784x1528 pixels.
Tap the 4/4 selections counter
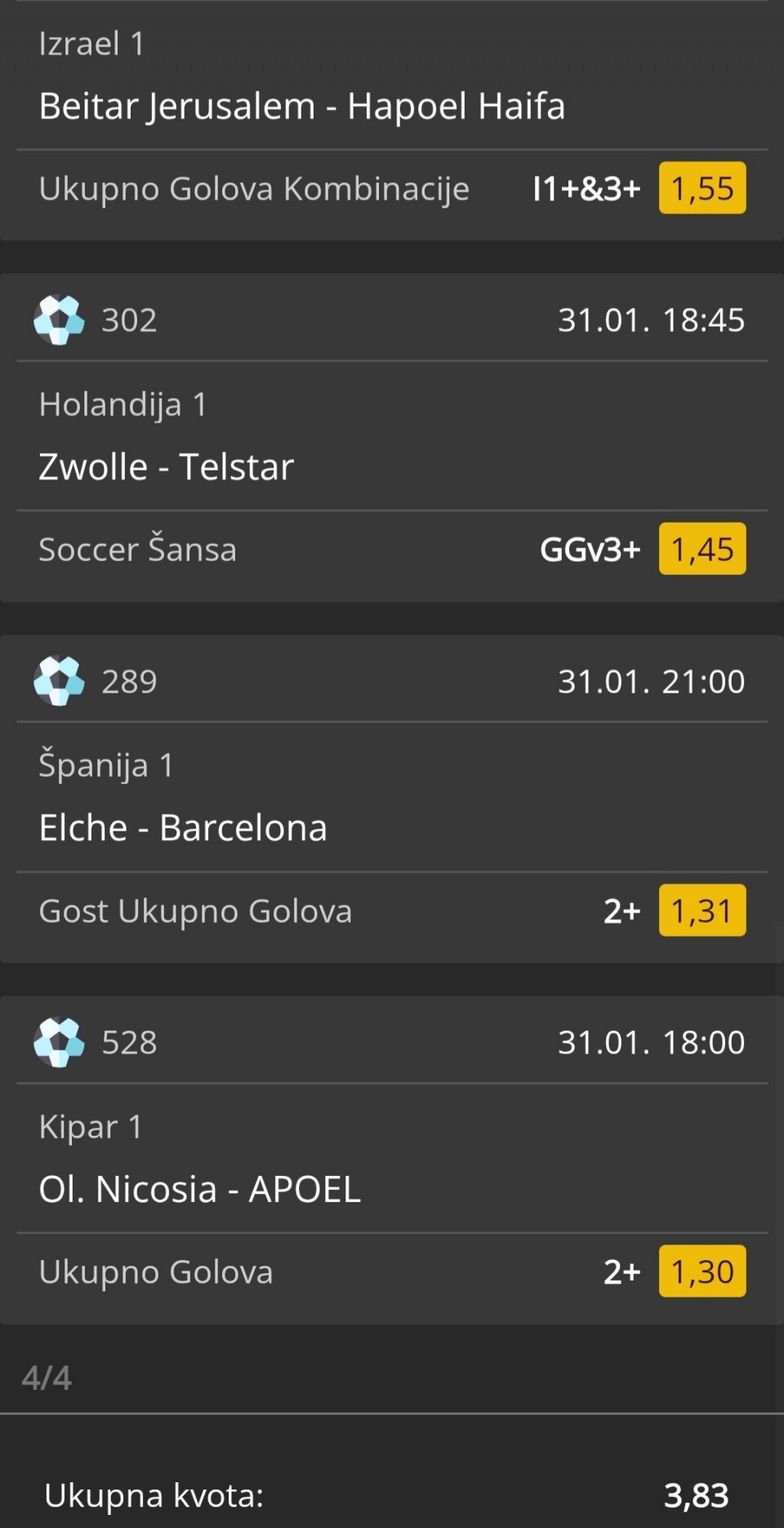pos(47,1378)
